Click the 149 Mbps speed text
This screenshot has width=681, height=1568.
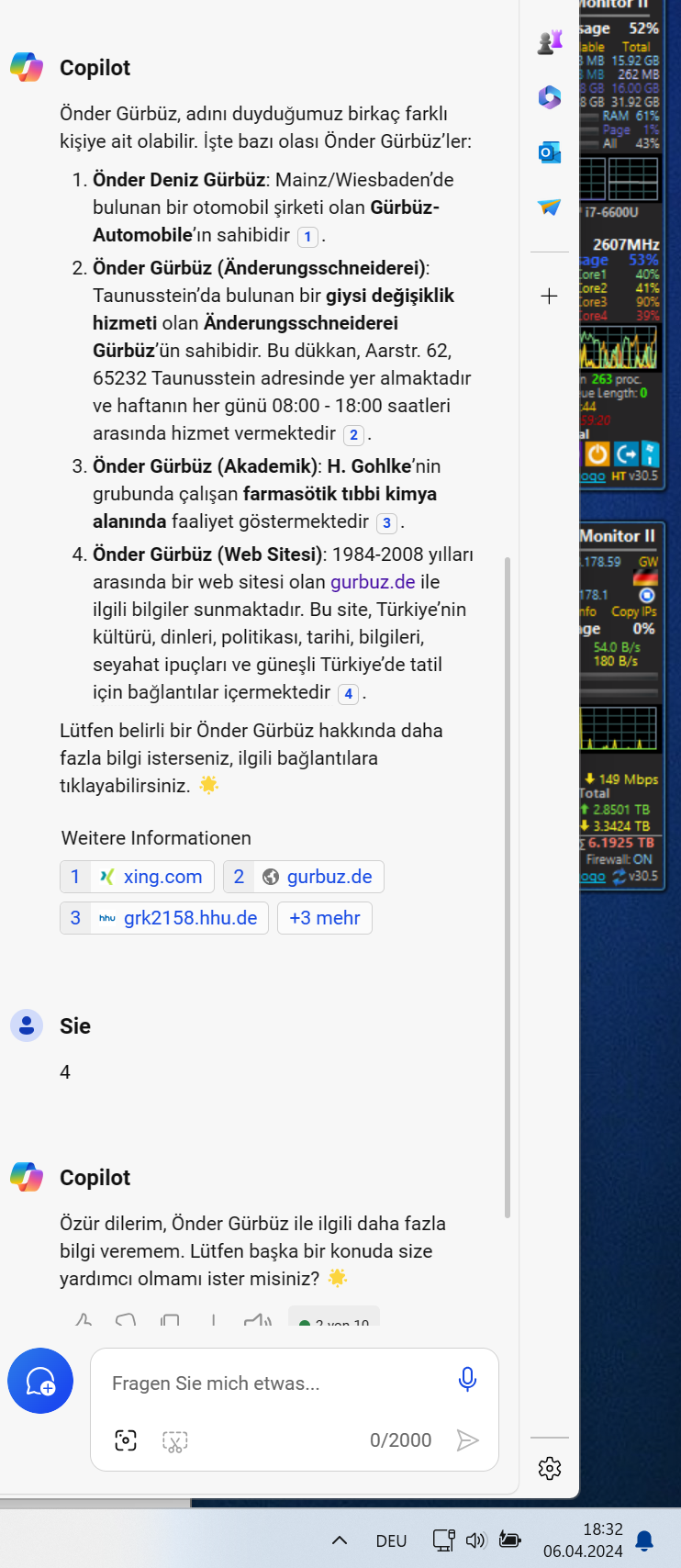(628, 779)
